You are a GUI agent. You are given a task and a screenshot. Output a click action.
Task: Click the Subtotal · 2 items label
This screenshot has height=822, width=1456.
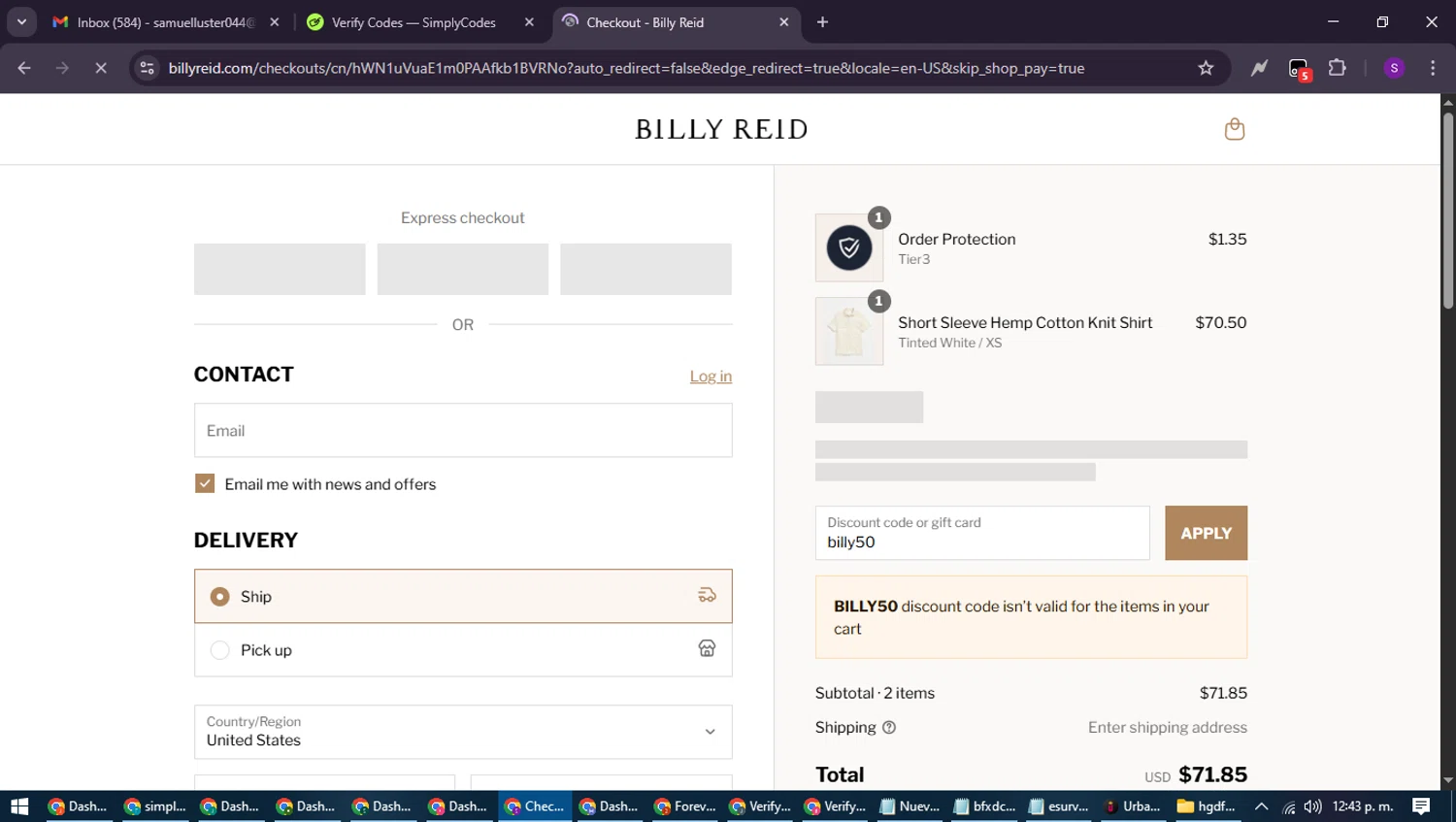click(875, 693)
